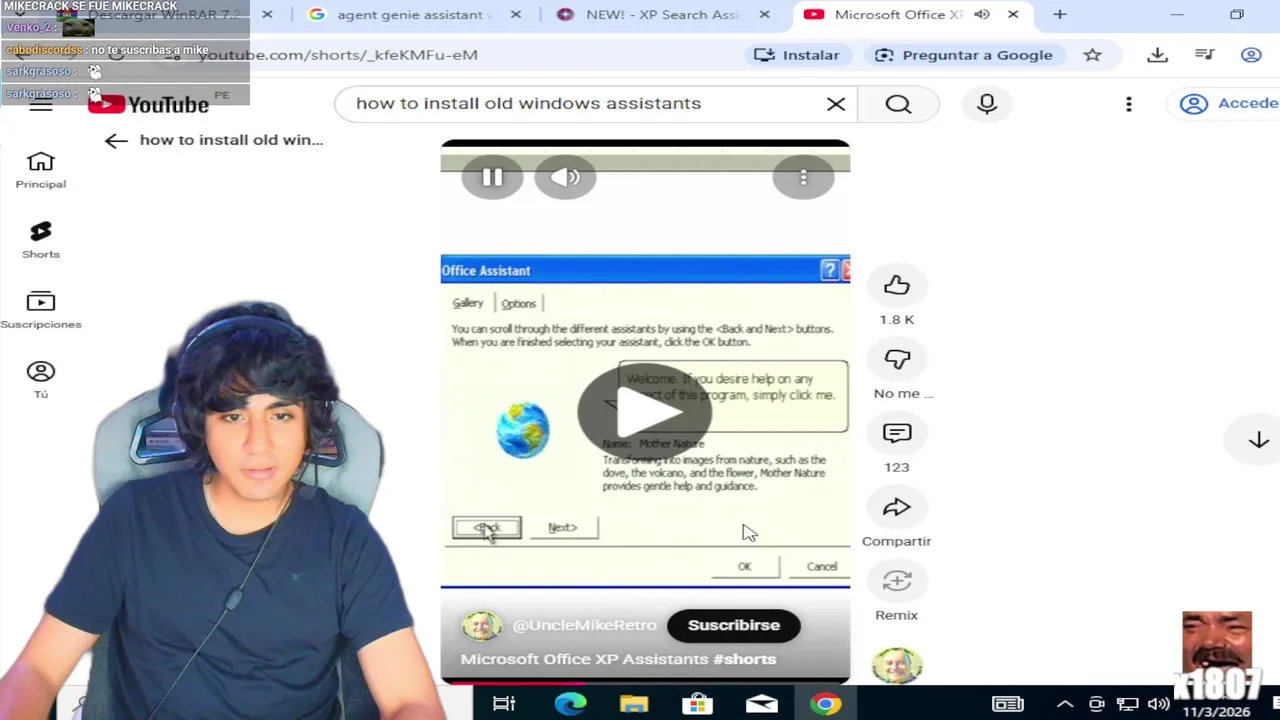Open Chrome downloads
Viewport: 1280px width, 720px height.
(x=1158, y=55)
